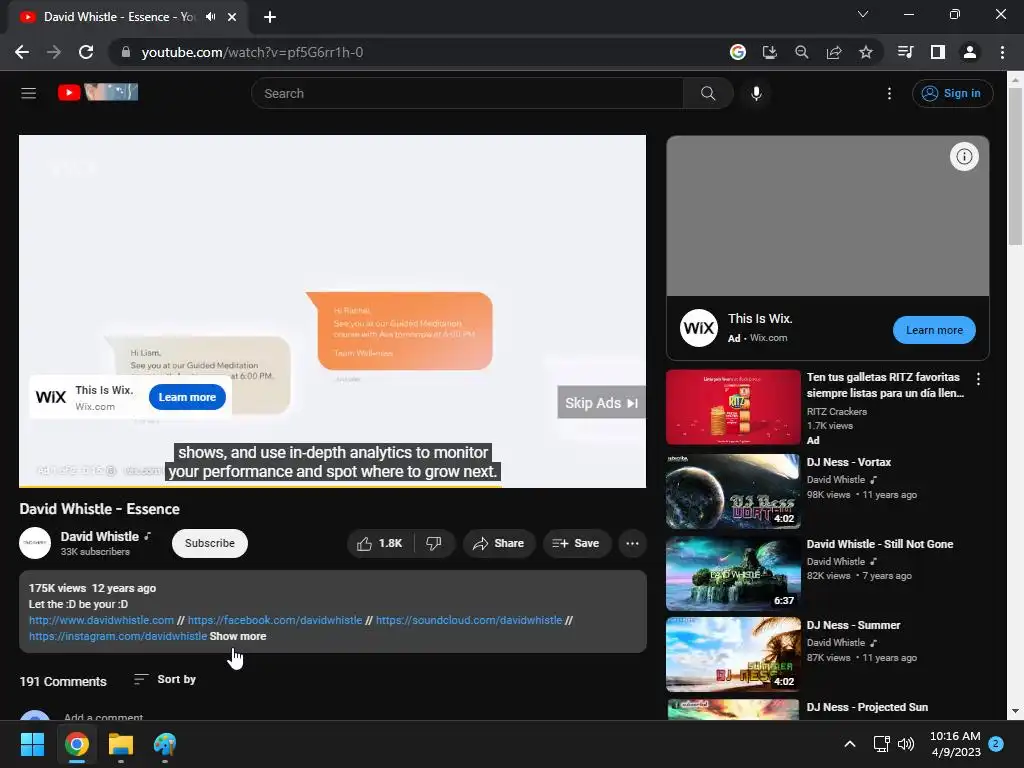Go forward in the browser
1024x768 pixels.
[54, 52]
